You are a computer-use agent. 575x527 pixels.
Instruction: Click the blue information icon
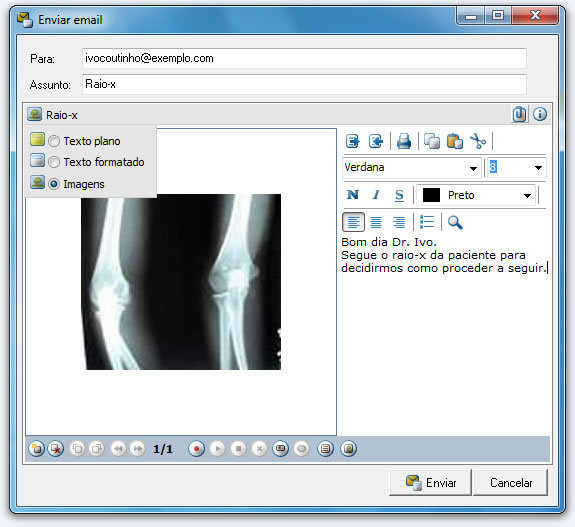540,114
